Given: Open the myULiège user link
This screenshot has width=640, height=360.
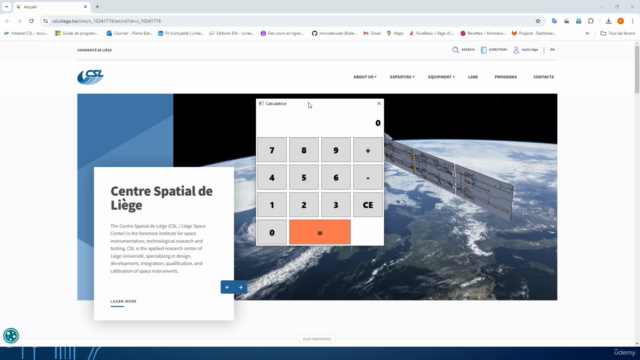Looking at the screenshot, I should pyautogui.click(x=526, y=50).
